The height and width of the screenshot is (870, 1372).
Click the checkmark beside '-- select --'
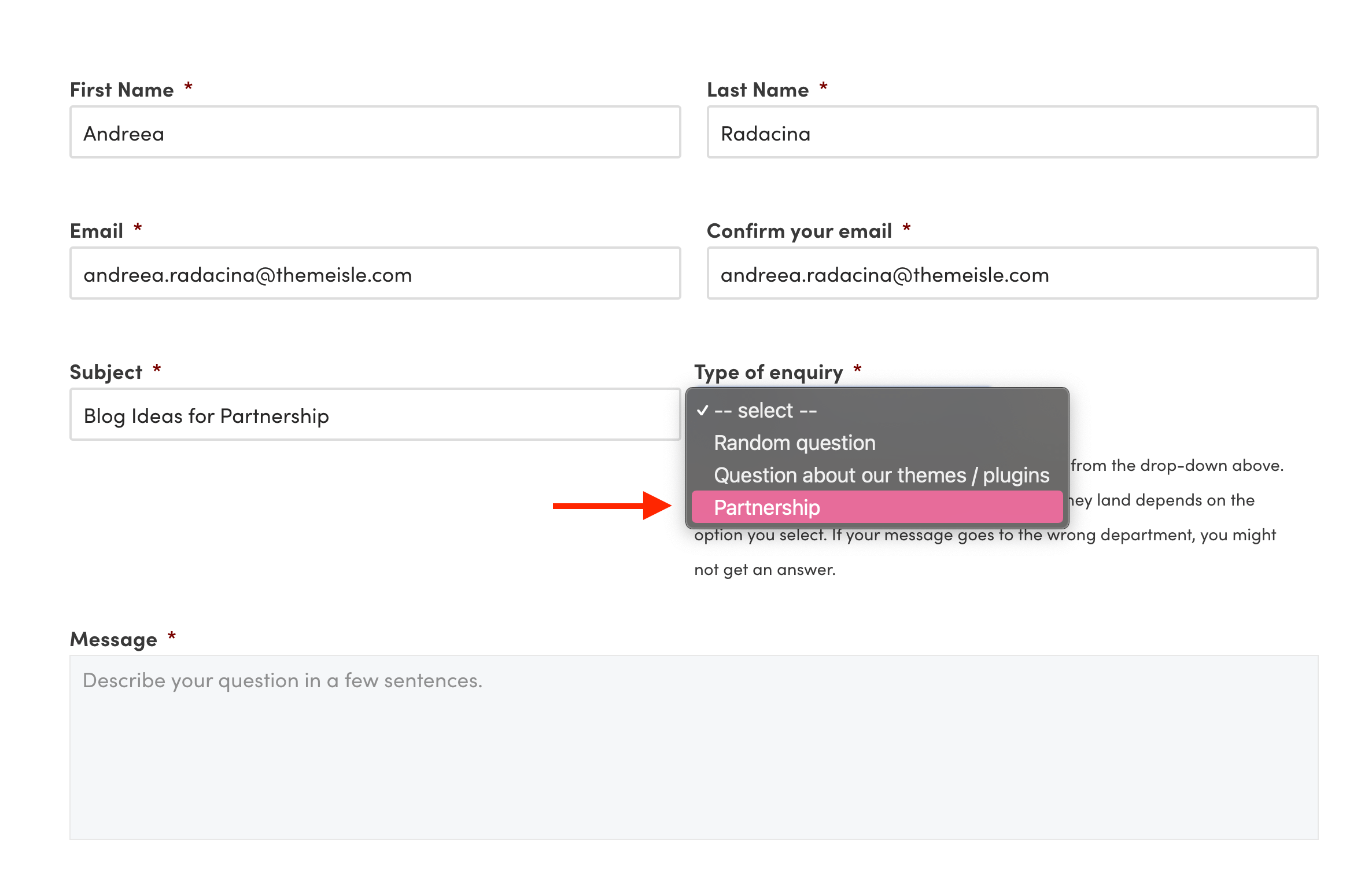click(702, 411)
